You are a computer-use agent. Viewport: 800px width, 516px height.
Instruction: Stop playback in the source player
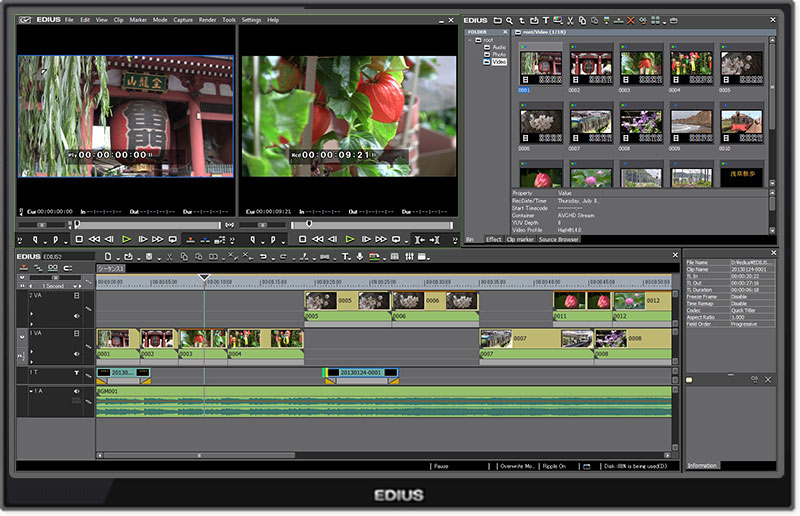pos(79,239)
